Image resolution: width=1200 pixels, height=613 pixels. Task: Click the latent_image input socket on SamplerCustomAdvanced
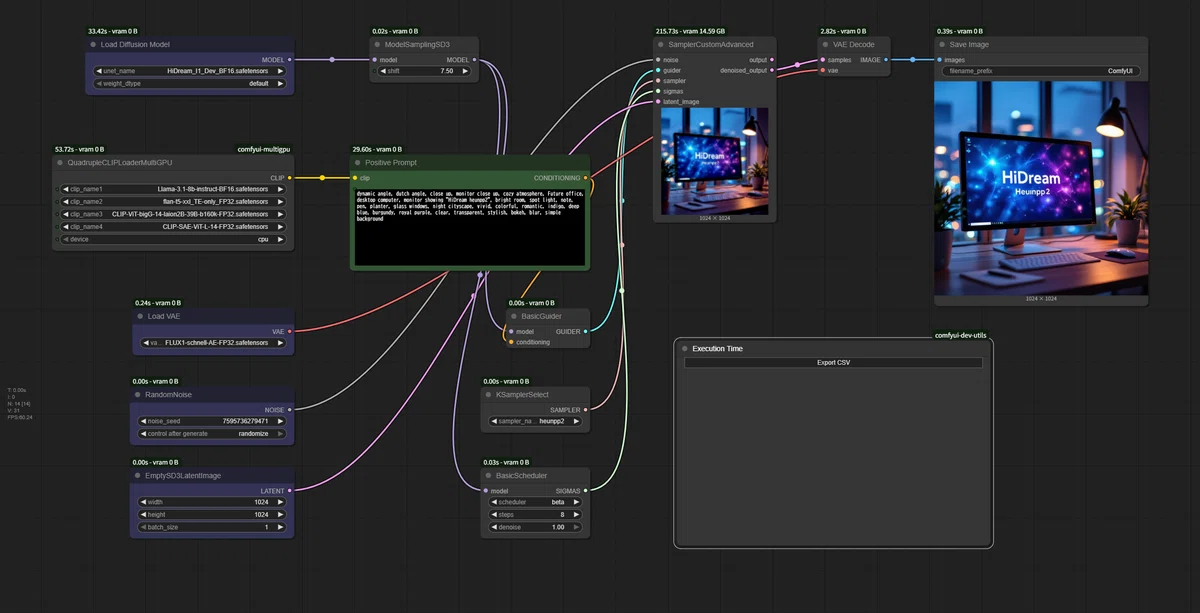tap(658, 102)
